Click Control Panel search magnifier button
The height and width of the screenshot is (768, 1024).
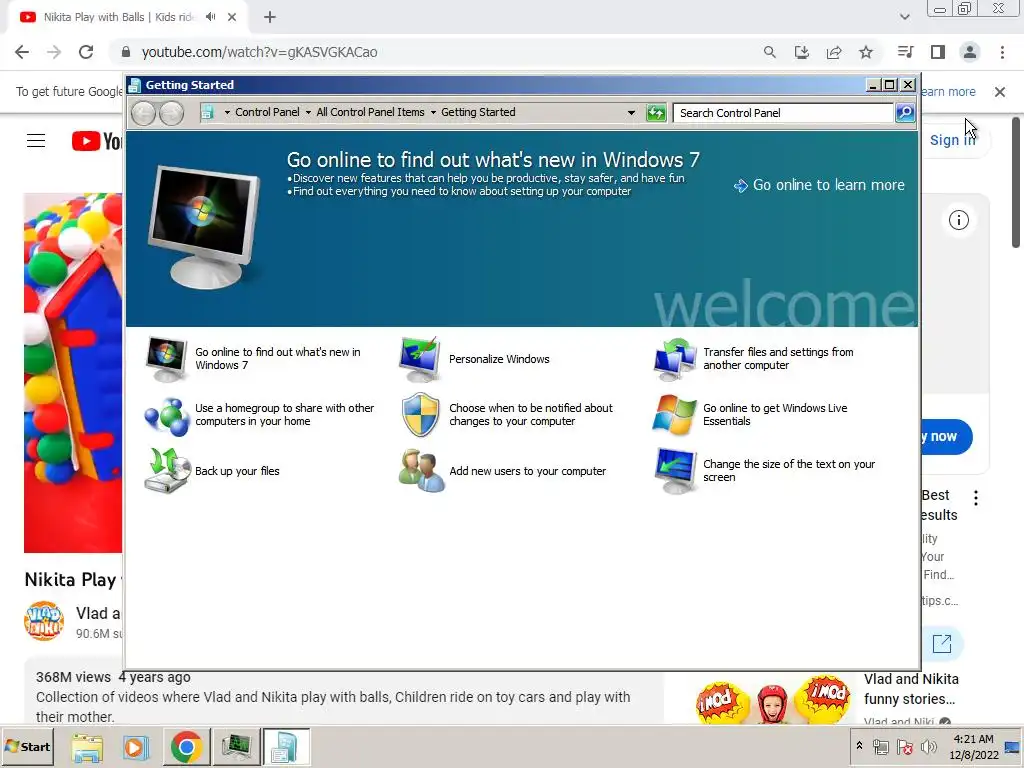coord(904,113)
